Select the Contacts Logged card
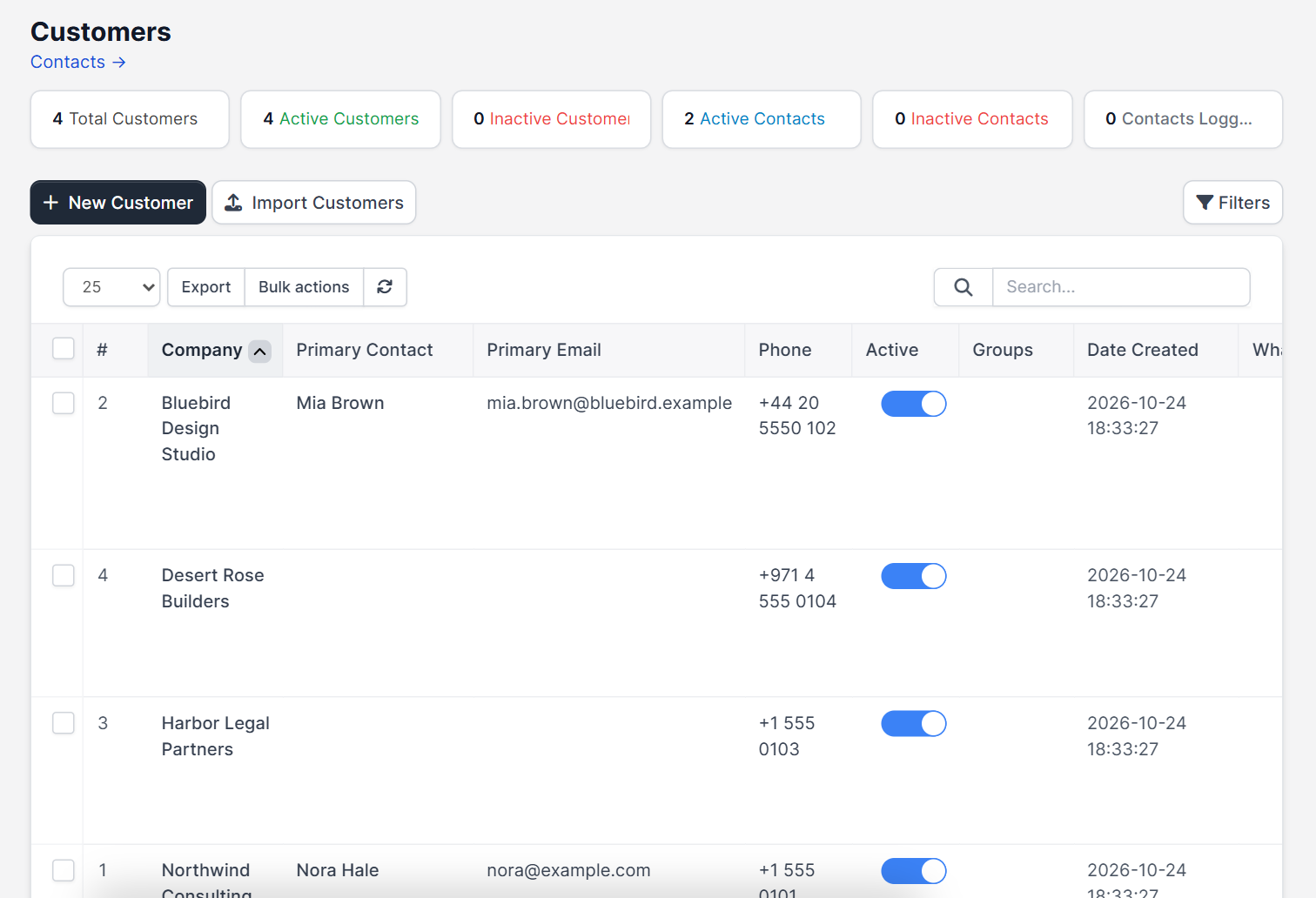This screenshot has height=898, width=1316. pos(1184,119)
